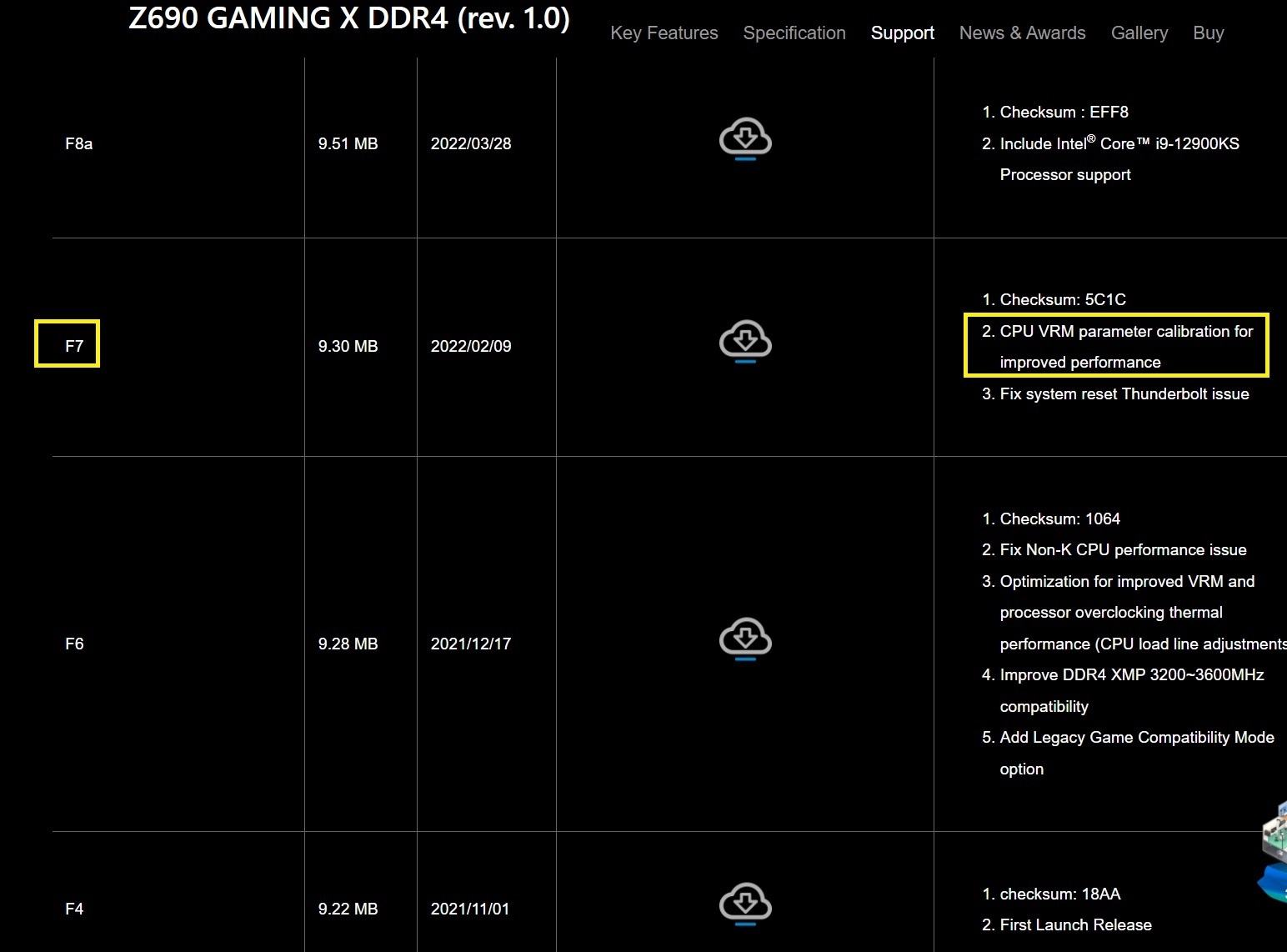Click the 2022/02/09 release date

pyautogui.click(x=471, y=346)
